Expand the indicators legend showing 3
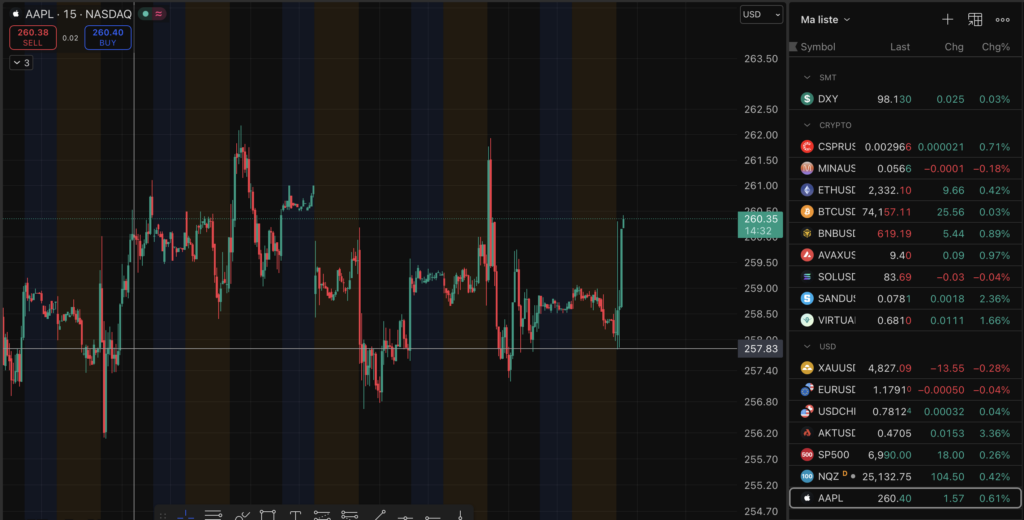The image size is (1024, 520). tap(22, 63)
